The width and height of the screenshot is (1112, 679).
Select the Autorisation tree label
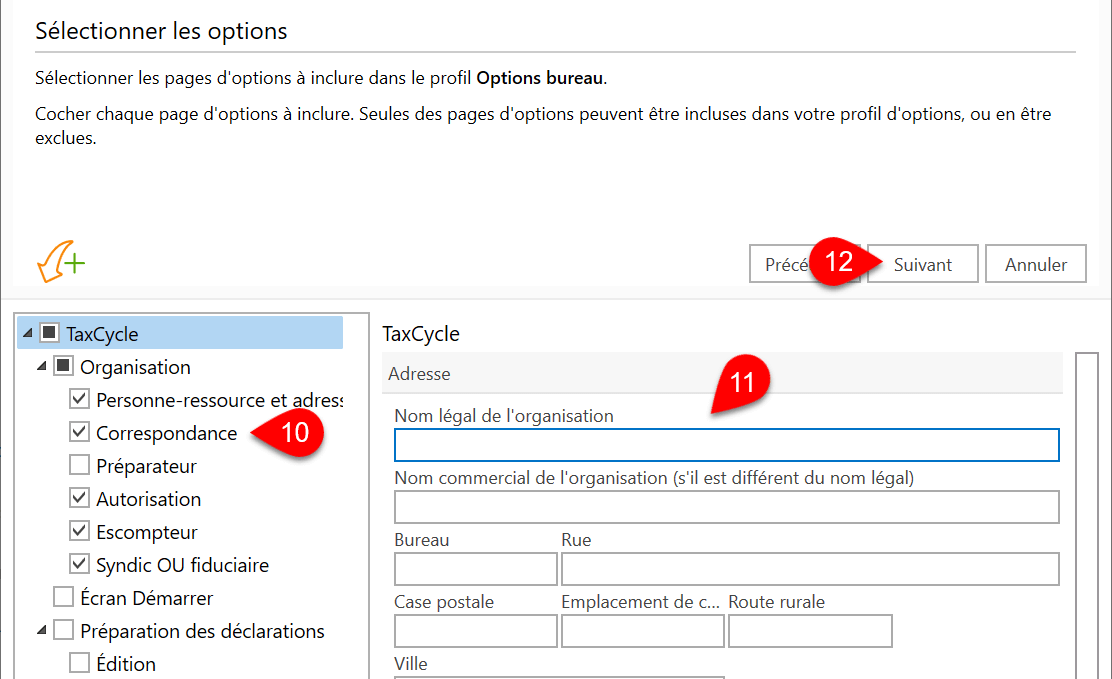click(x=148, y=499)
